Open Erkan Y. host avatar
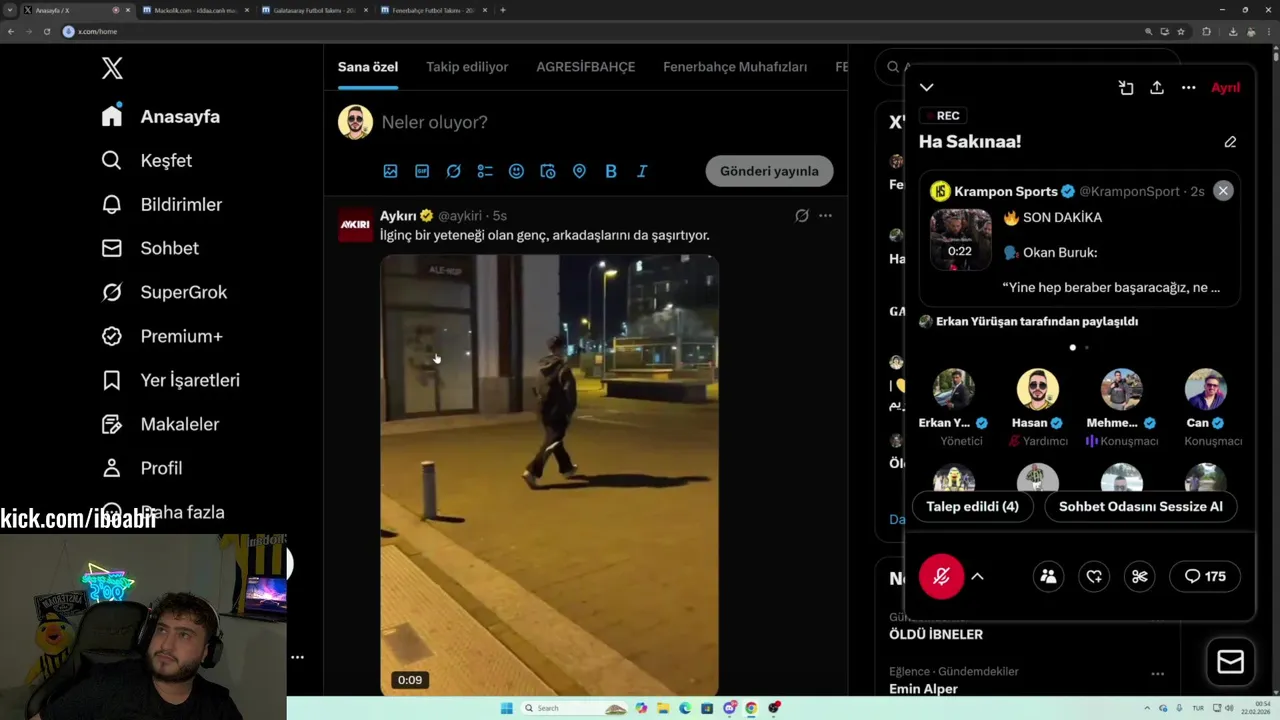 [x=953, y=389]
